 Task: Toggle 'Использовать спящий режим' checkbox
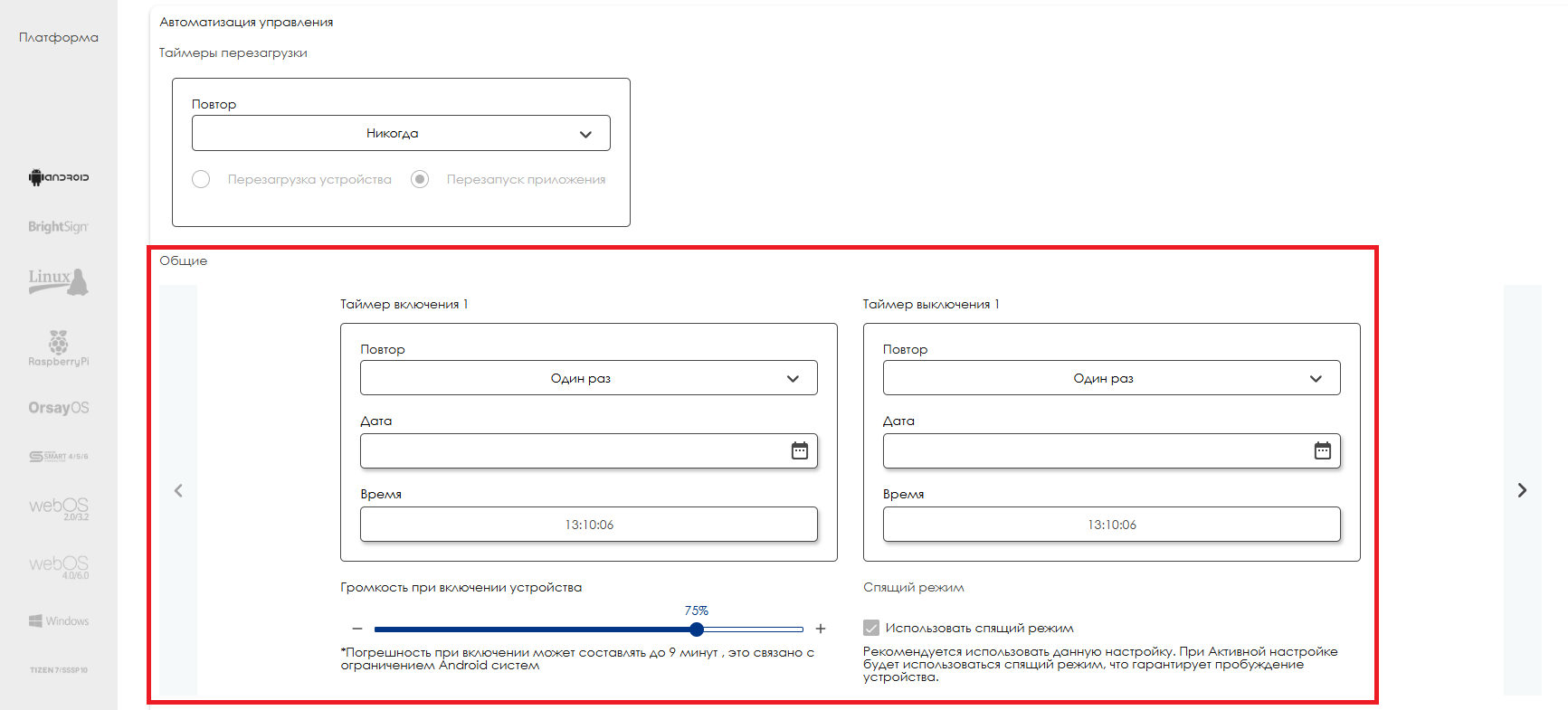point(871,628)
